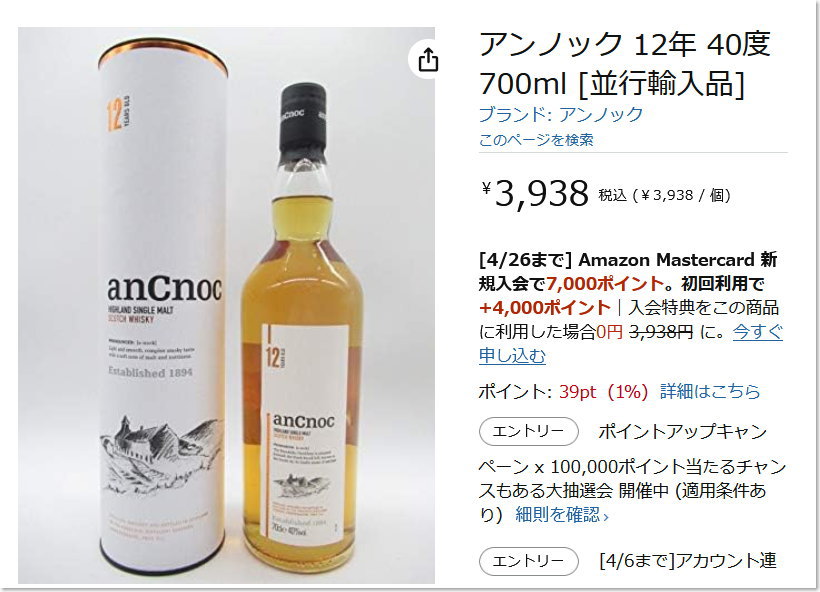Click the 12 years label on bottle
This screenshot has height=592, width=820.
pos(276,357)
